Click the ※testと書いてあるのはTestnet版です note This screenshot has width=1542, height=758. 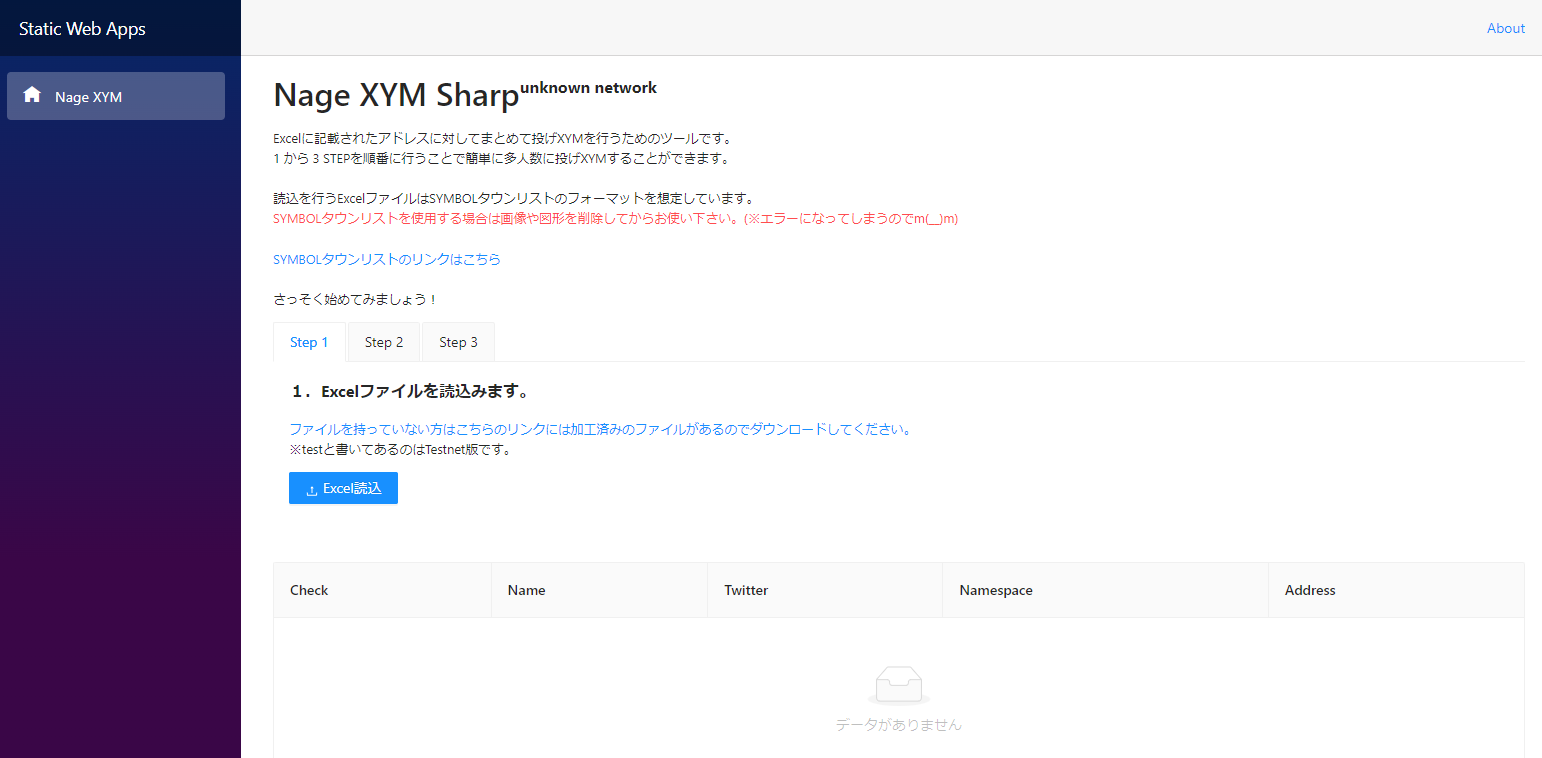coord(400,449)
